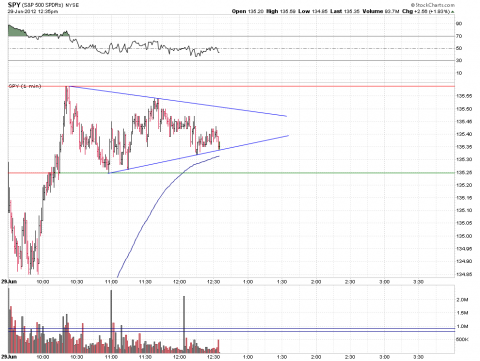Click 2:30 on the price chart time axis
This screenshot has width=480, height=361.
point(350,282)
